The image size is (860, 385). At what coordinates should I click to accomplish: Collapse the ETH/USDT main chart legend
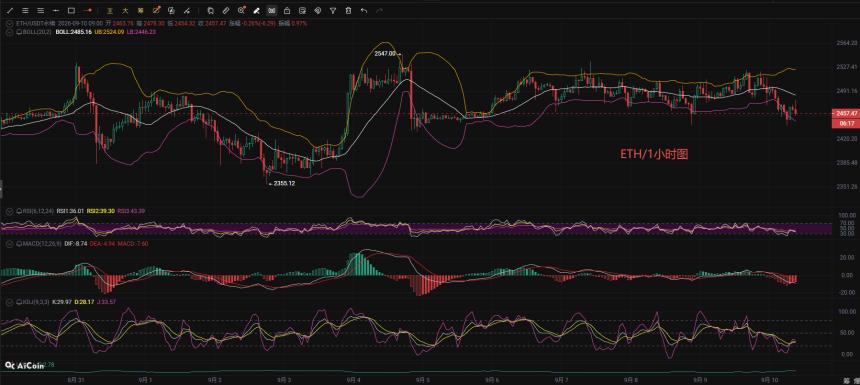9,24
